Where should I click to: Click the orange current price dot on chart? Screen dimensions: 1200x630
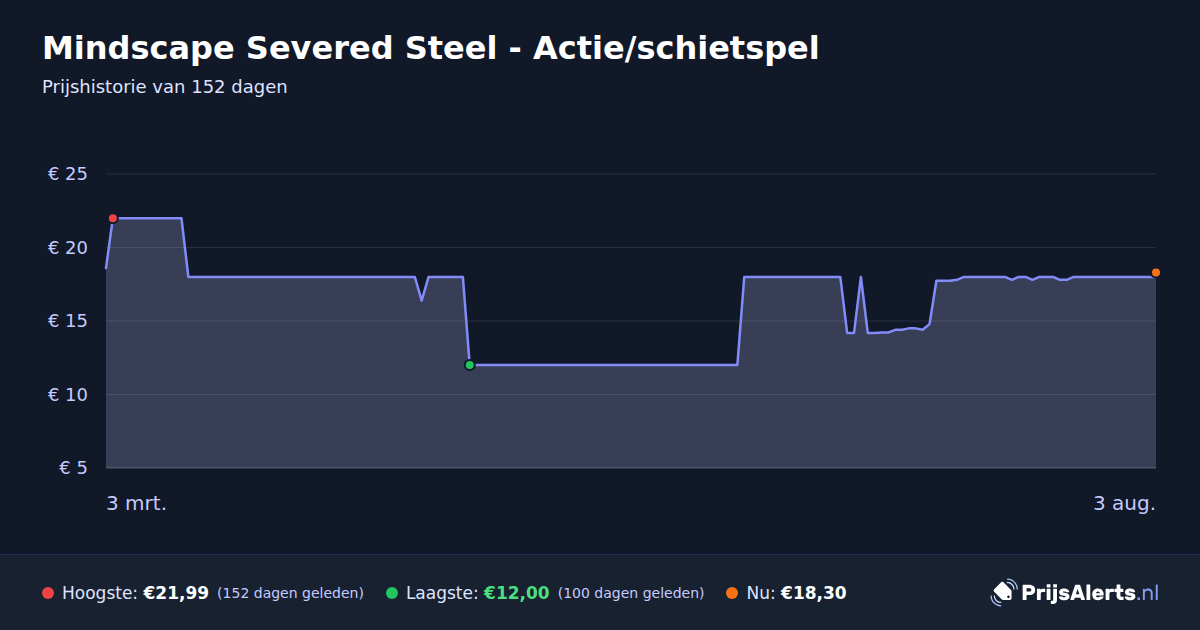coord(1155,272)
